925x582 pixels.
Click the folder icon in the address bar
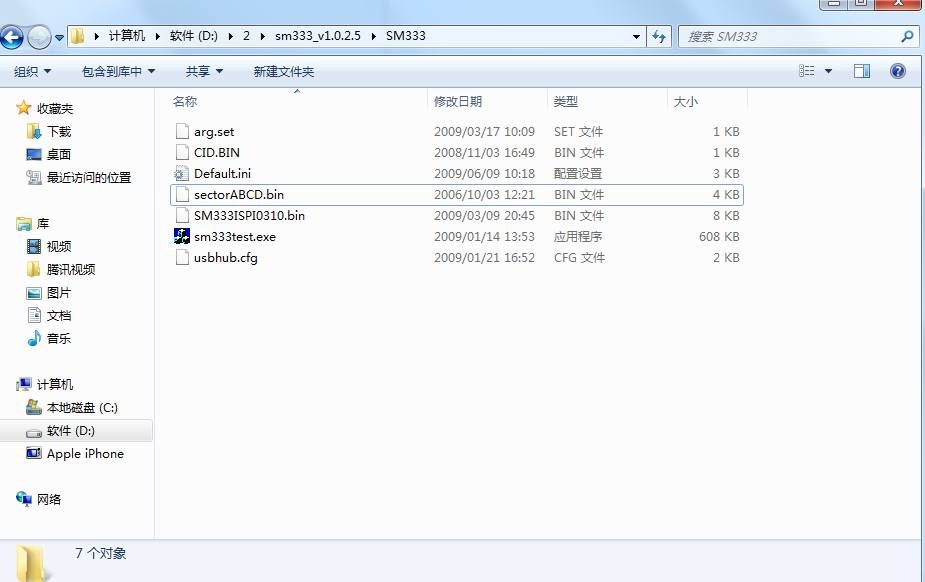(x=77, y=36)
